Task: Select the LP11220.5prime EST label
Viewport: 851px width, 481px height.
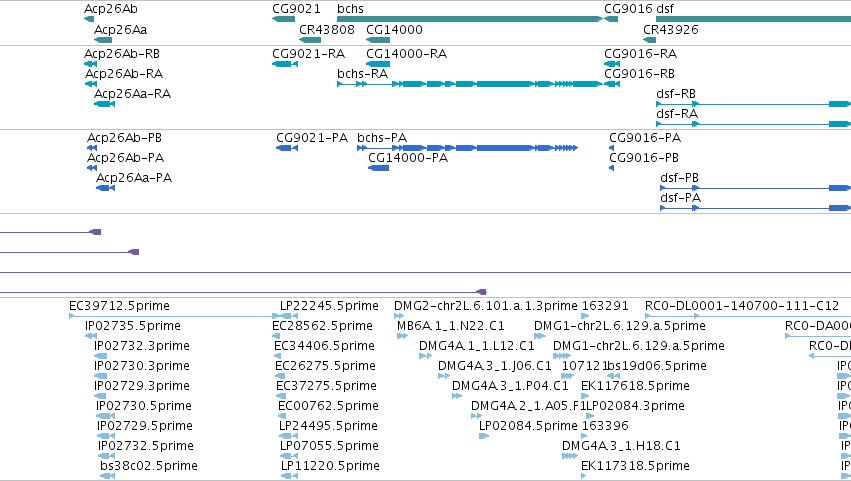Action: click(331, 466)
